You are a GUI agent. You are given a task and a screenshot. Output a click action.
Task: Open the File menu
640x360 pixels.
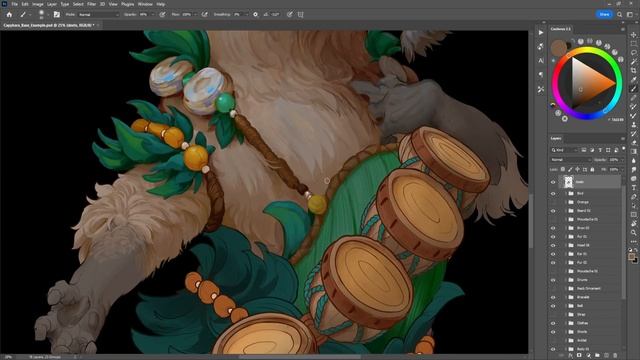[x=14, y=4]
